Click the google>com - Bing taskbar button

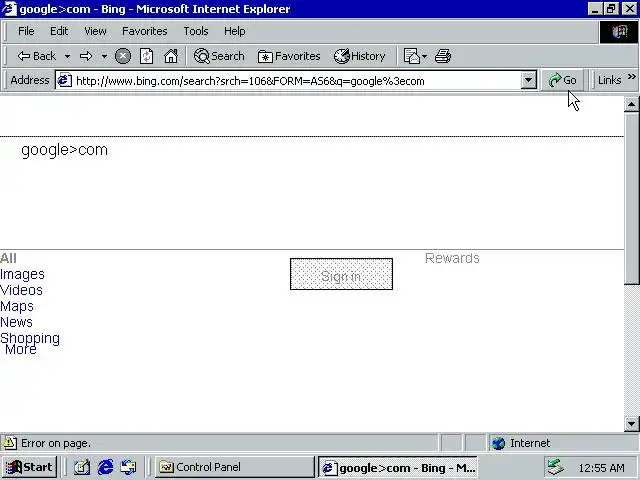(398, 467)
